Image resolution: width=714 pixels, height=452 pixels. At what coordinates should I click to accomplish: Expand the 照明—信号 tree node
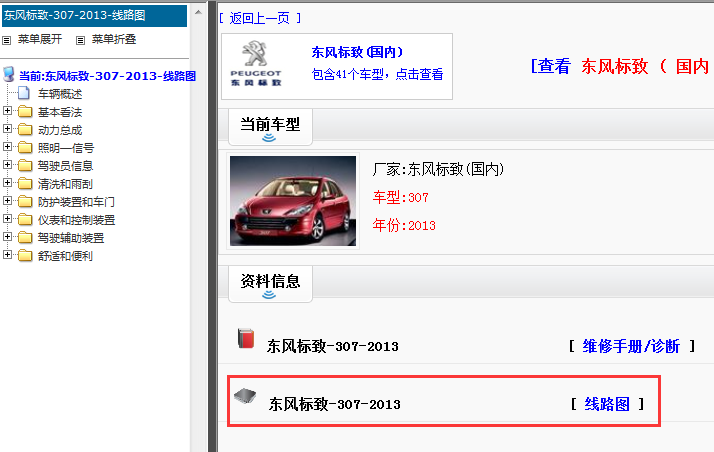(x=7, y=147)
